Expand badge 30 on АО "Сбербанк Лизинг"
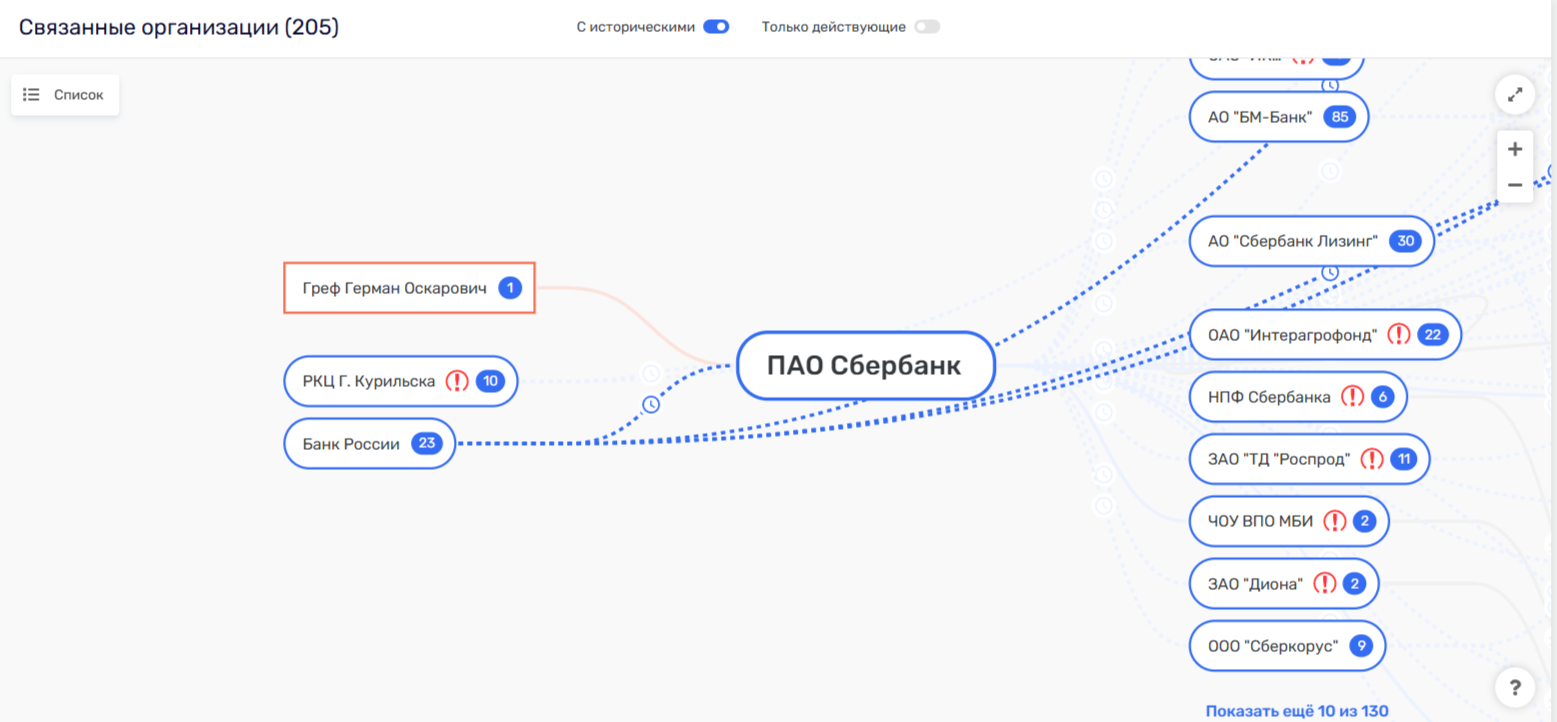 coord(1406,241)
